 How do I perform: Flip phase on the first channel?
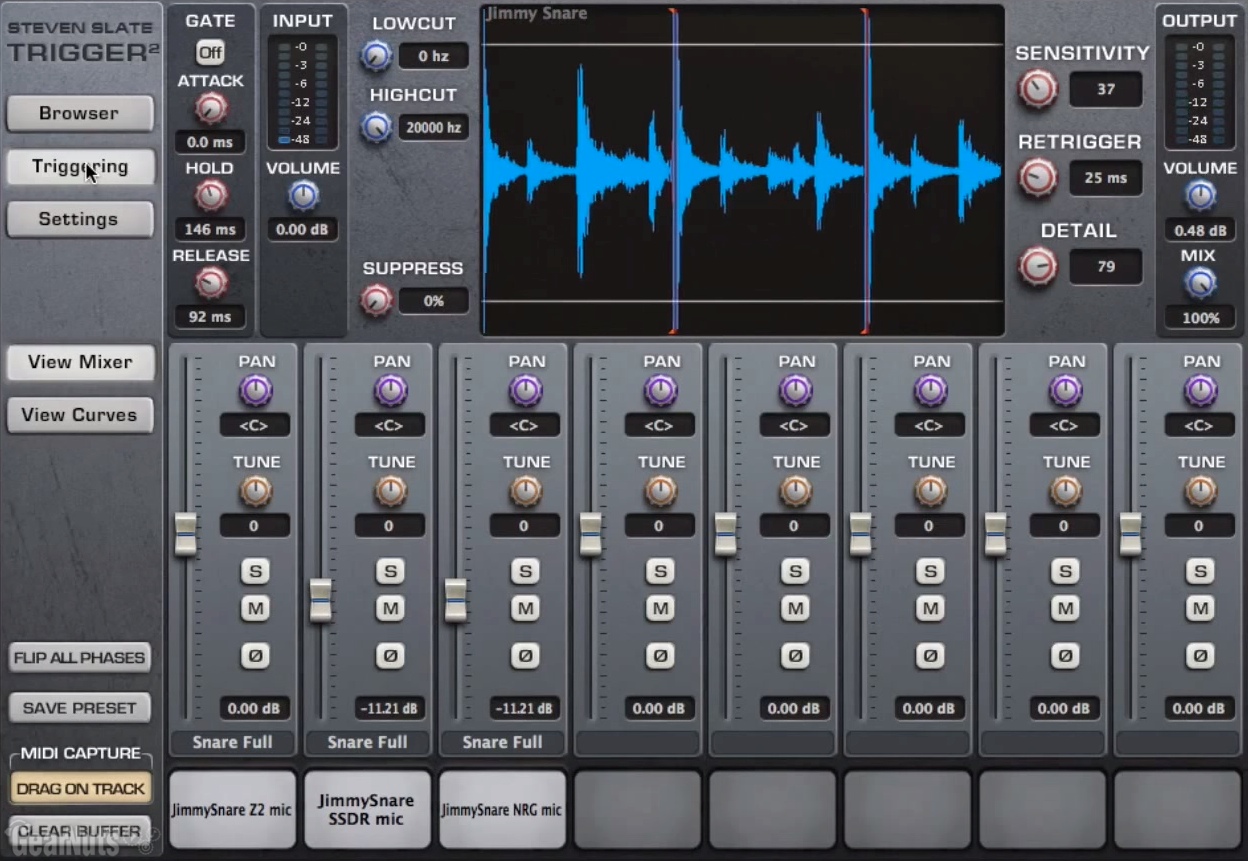(255, 656)
